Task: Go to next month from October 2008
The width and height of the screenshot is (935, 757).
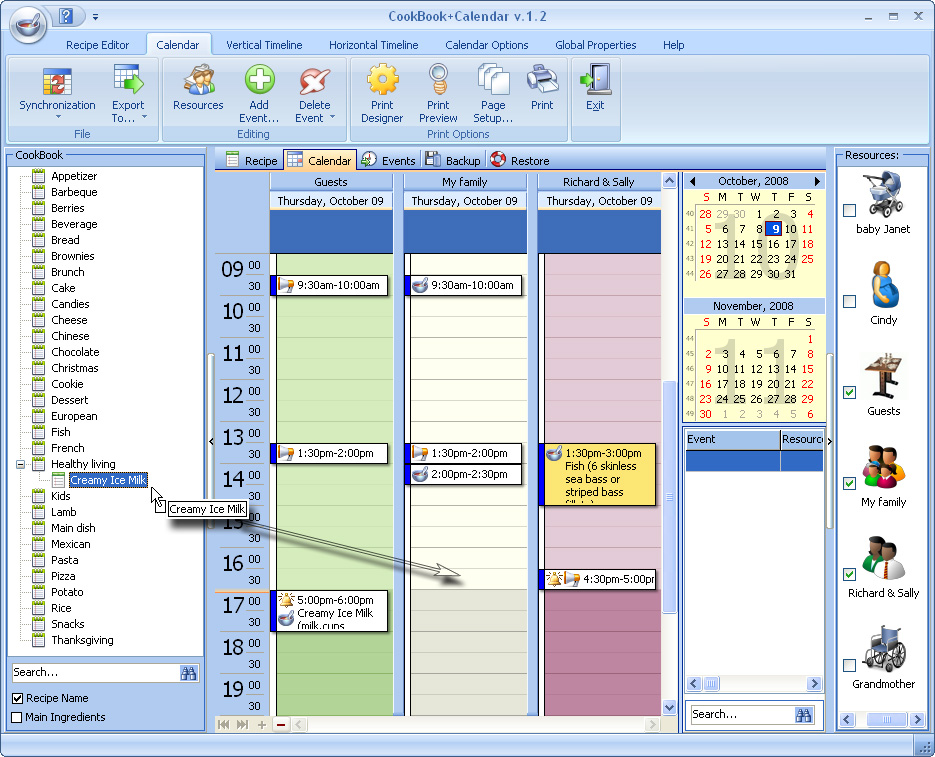Action: tap(818, 181)
